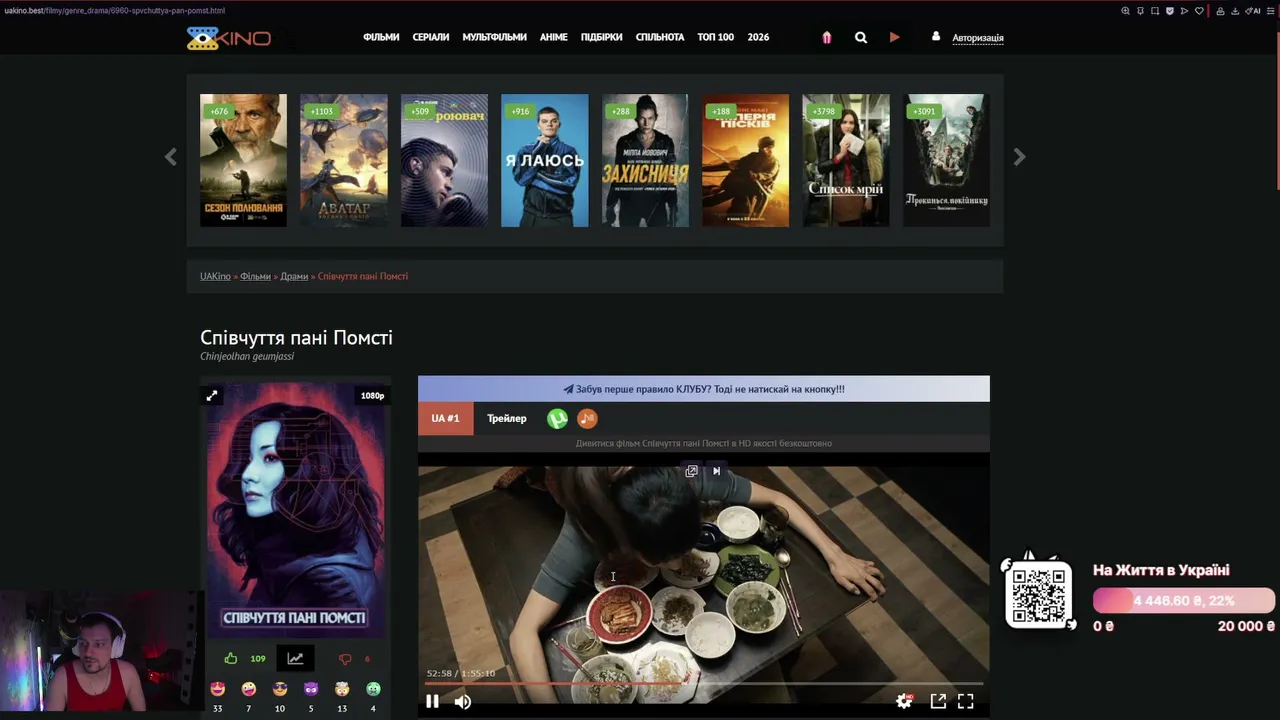Open the ТОП 100 page

click(716, 37)
